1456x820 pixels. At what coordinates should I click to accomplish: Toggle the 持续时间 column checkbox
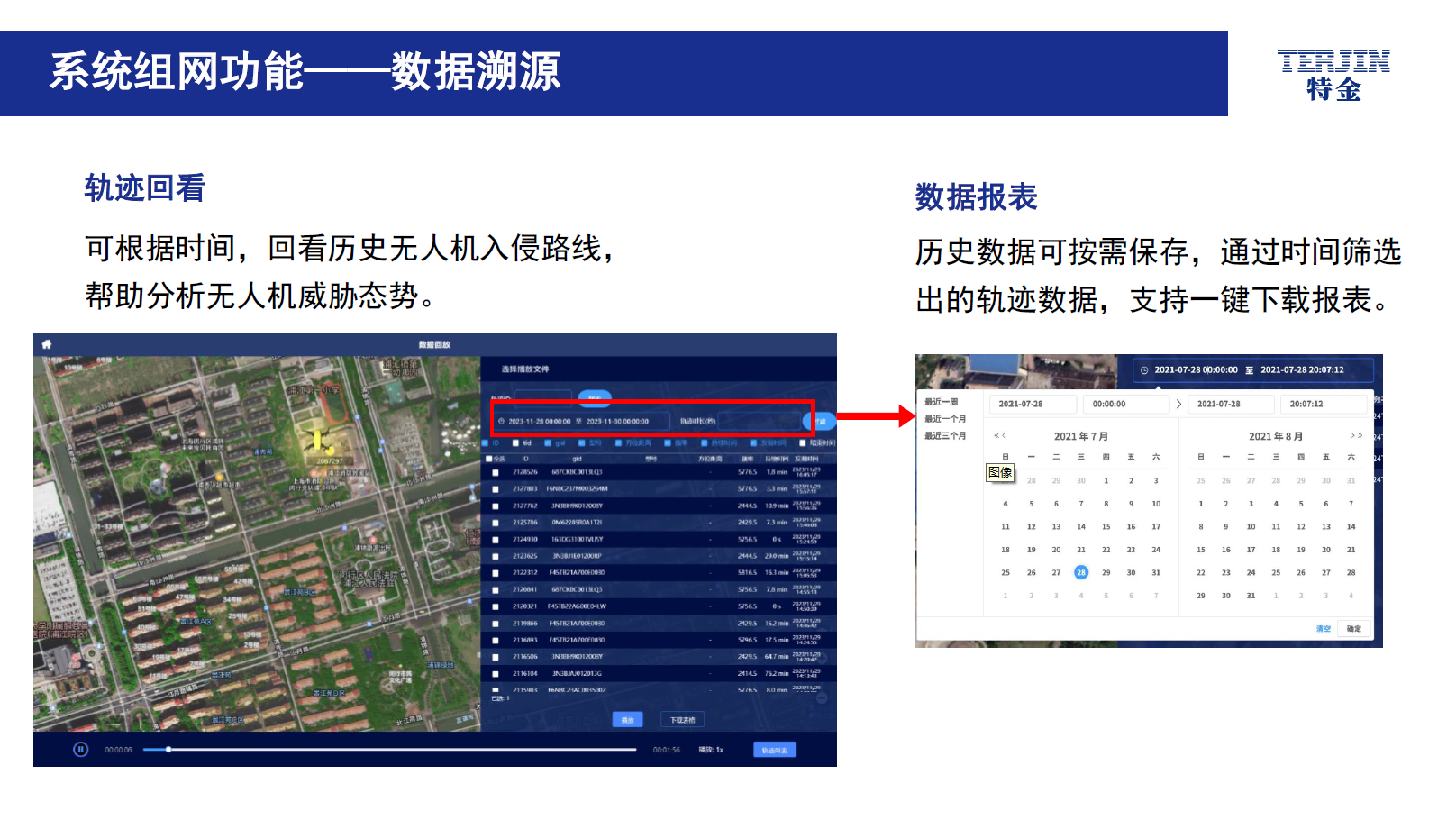pos(704,442)
